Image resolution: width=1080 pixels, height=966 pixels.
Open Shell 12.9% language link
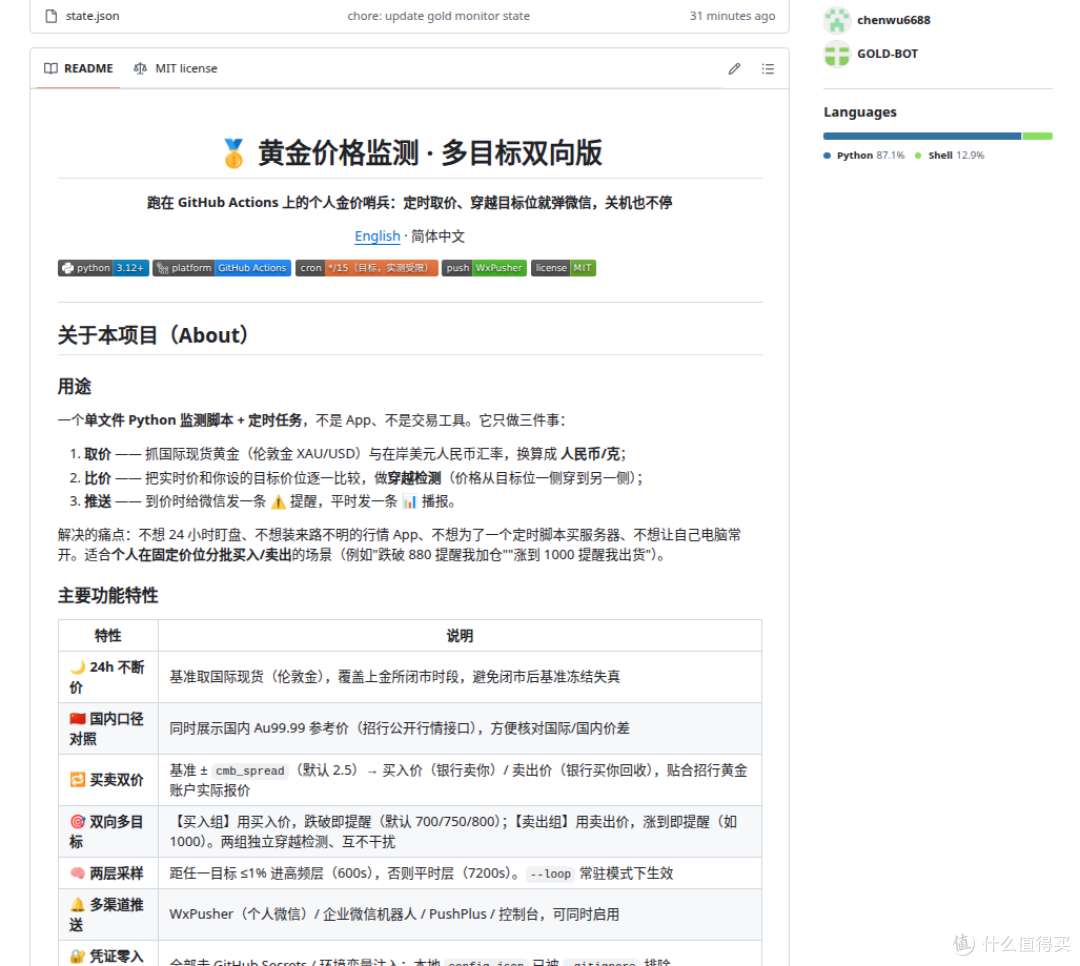pos(950,156)
